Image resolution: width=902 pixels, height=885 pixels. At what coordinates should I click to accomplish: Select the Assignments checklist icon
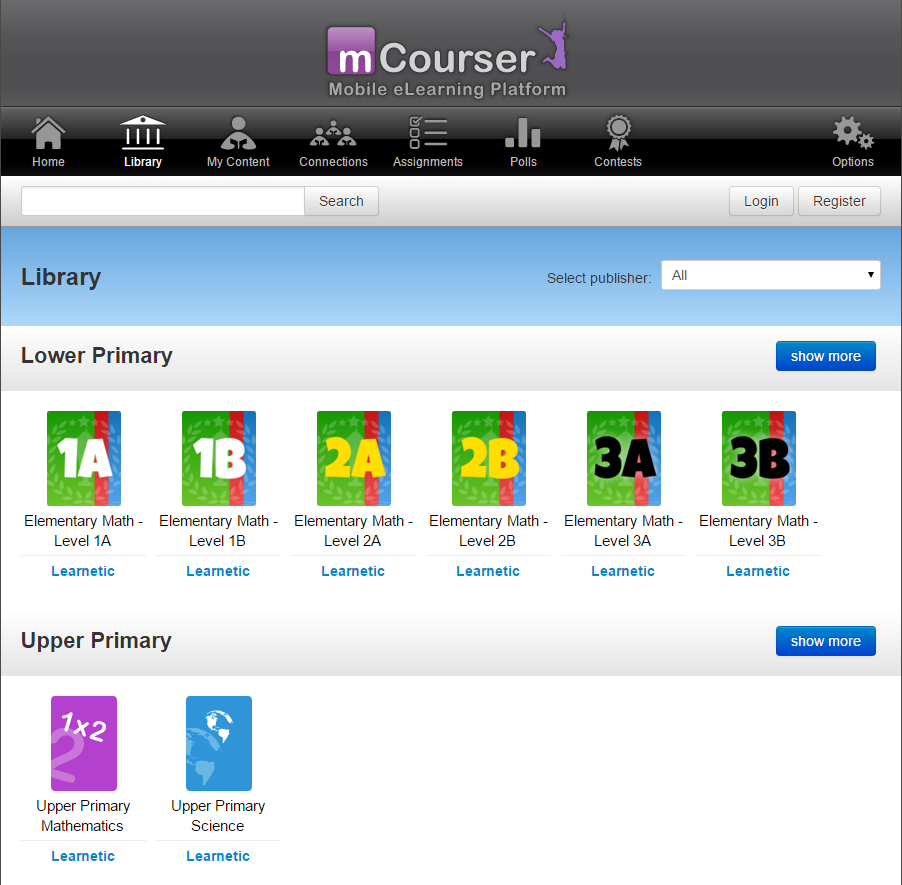(x=428, y=133)
